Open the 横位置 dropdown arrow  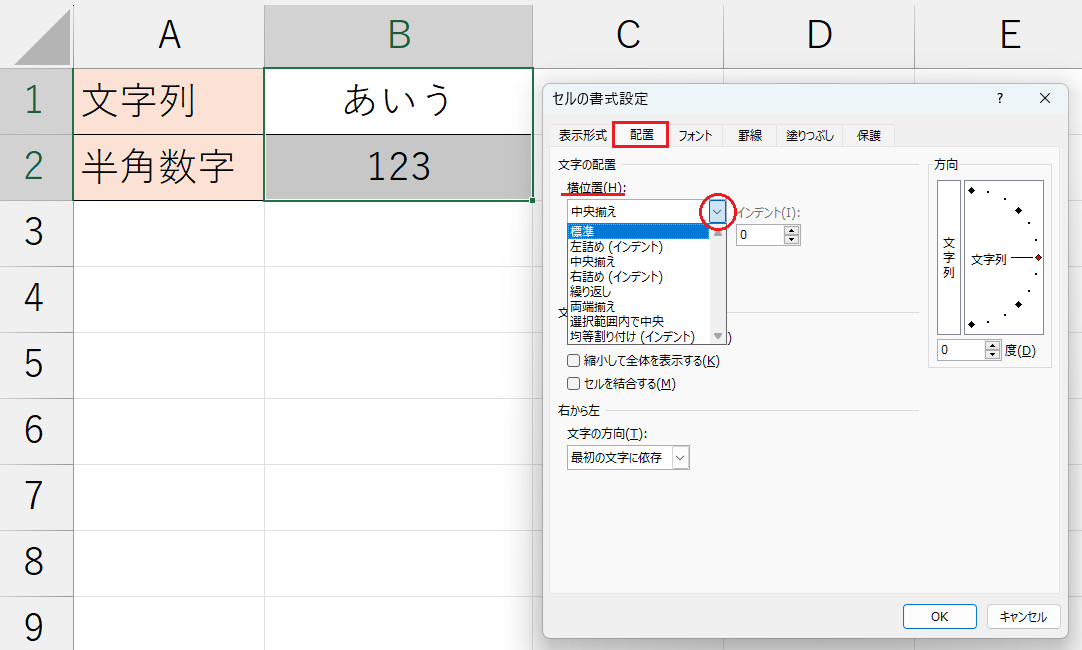coord(718,211)
